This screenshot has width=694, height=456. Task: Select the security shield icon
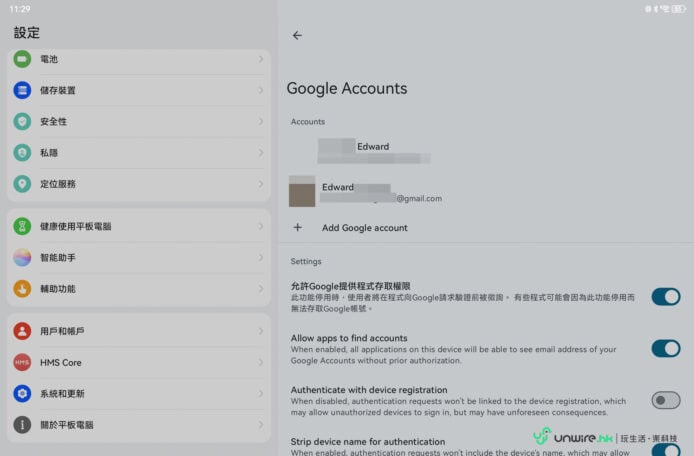tap(22, 121)
